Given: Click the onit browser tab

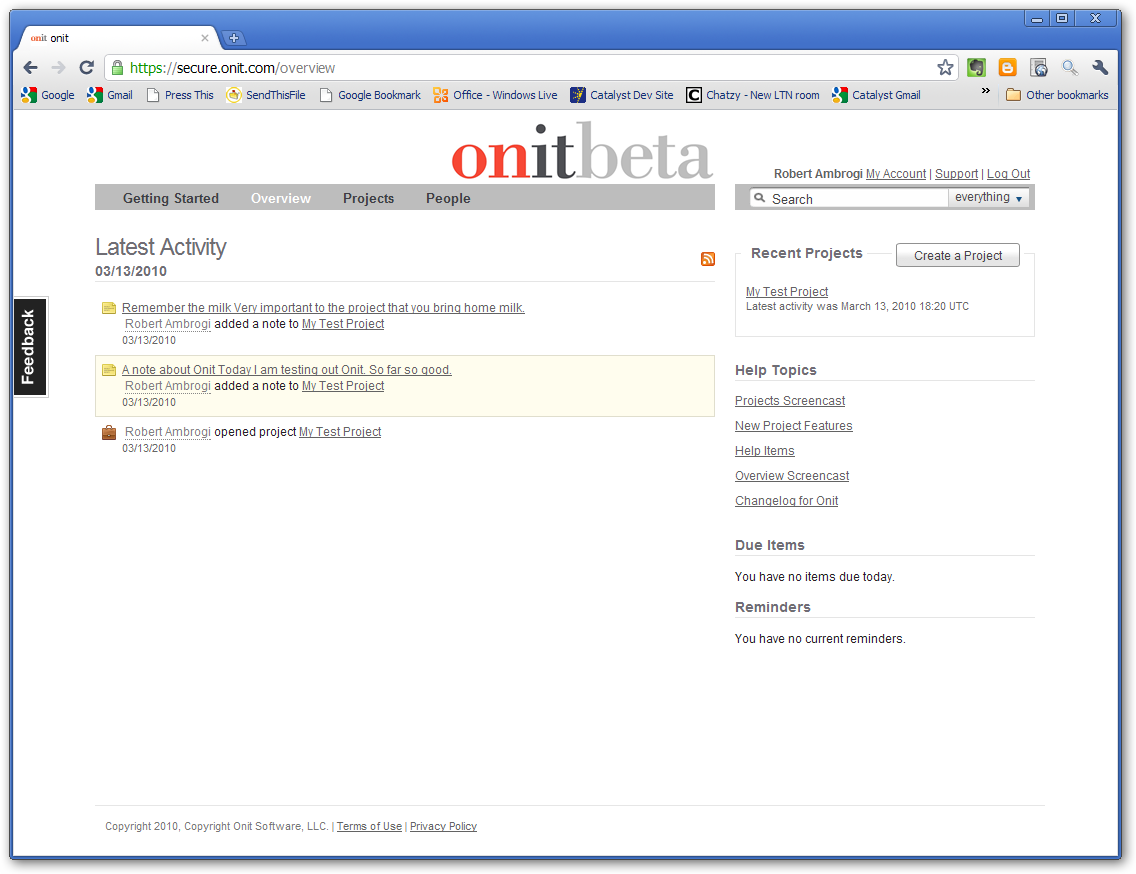Looking at the screenshot, I should pos(116,38).
